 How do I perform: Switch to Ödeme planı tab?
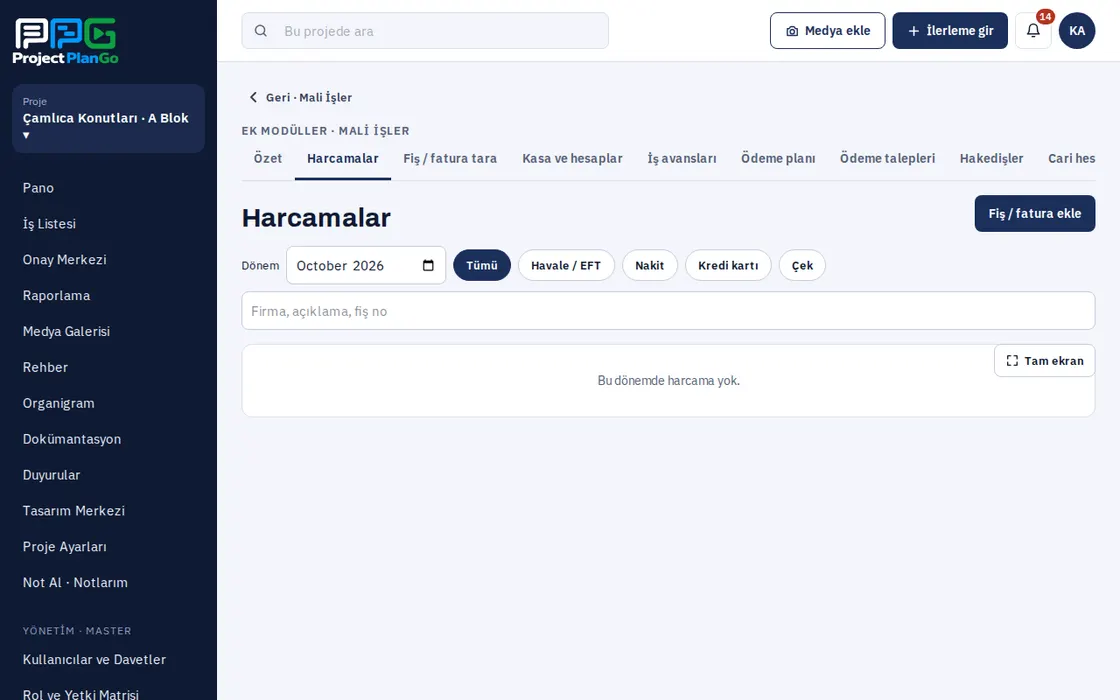coord(778,159)
